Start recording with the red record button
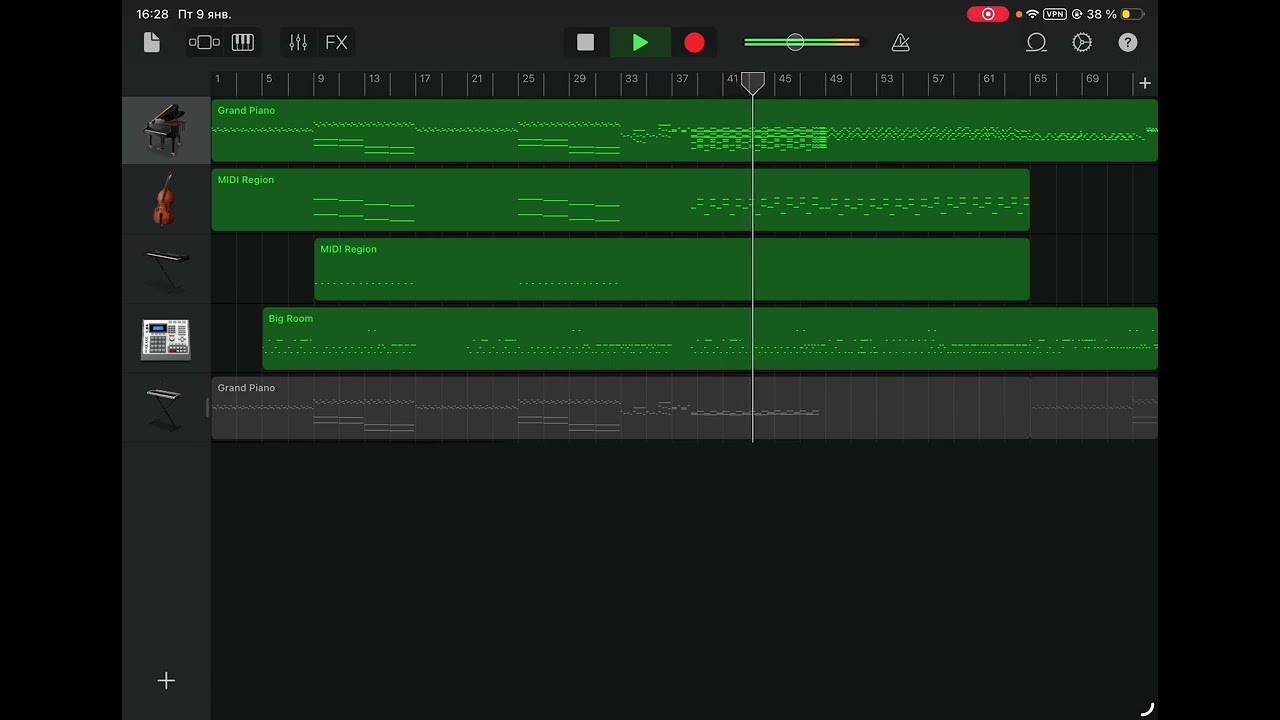 694,42
